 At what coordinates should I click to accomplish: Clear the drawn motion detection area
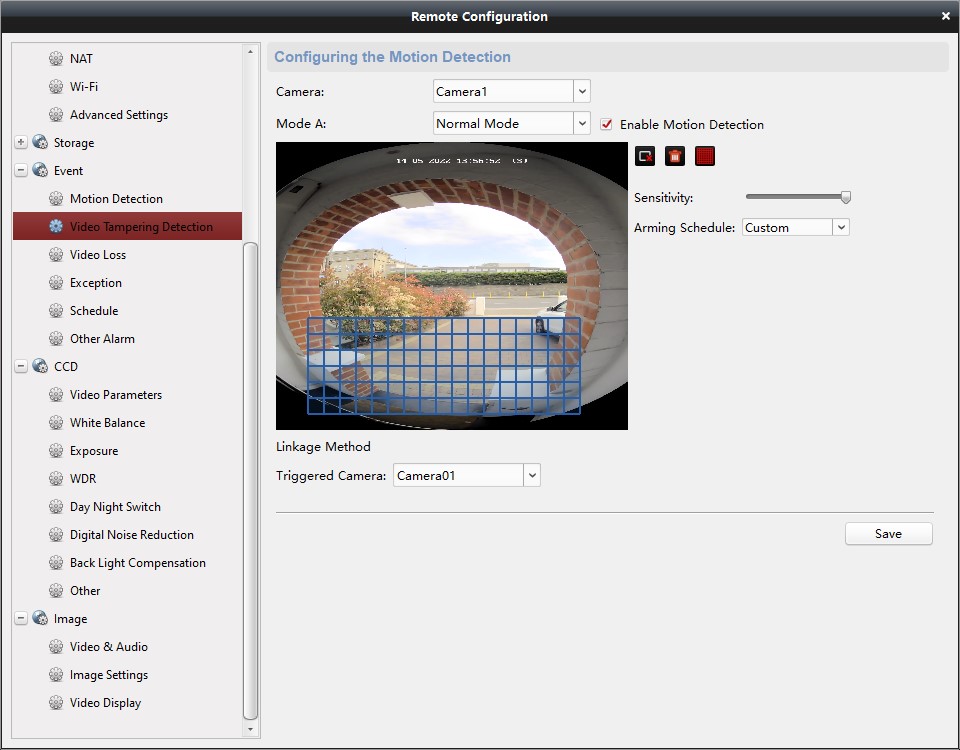(645, 155)
